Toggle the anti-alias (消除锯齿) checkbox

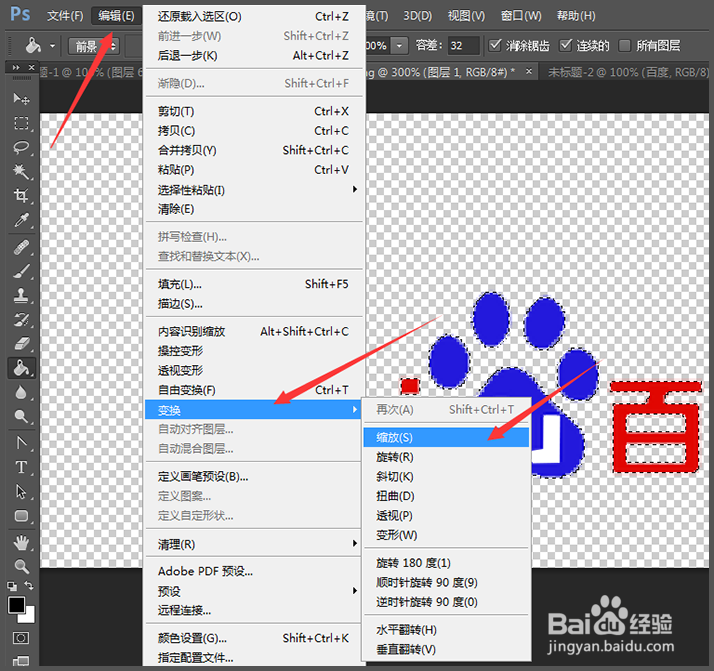click(495, 45)
